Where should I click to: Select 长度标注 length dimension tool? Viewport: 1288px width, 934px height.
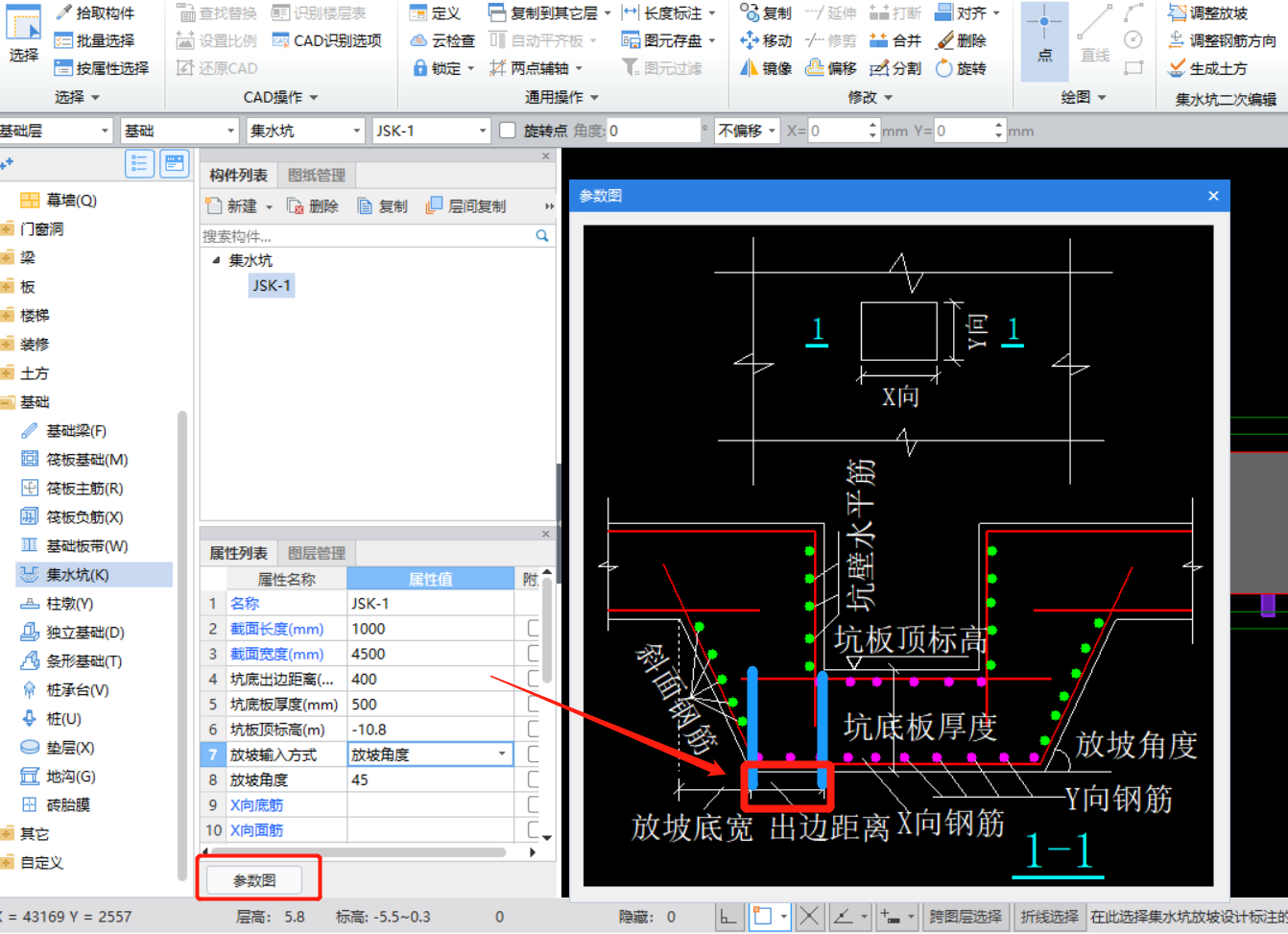point(668,12)
